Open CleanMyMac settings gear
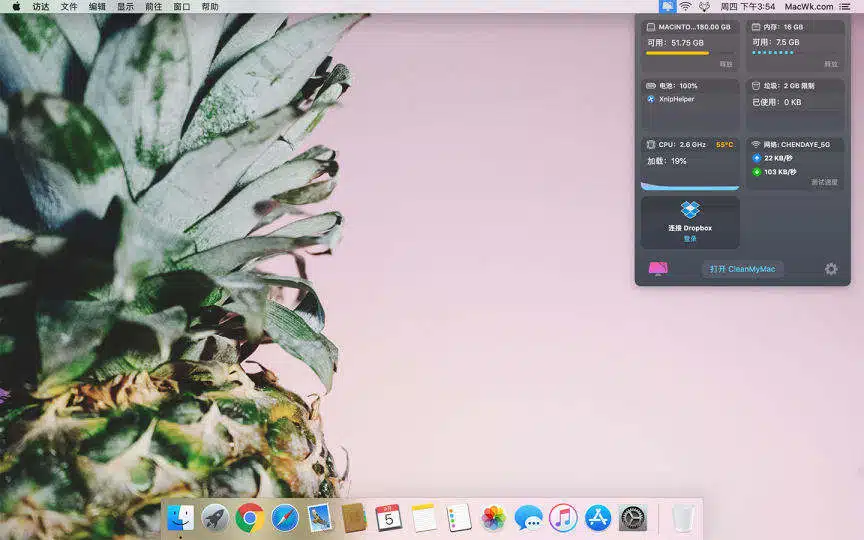Screen dimensions: 864x540 click(x=831, y=269)
